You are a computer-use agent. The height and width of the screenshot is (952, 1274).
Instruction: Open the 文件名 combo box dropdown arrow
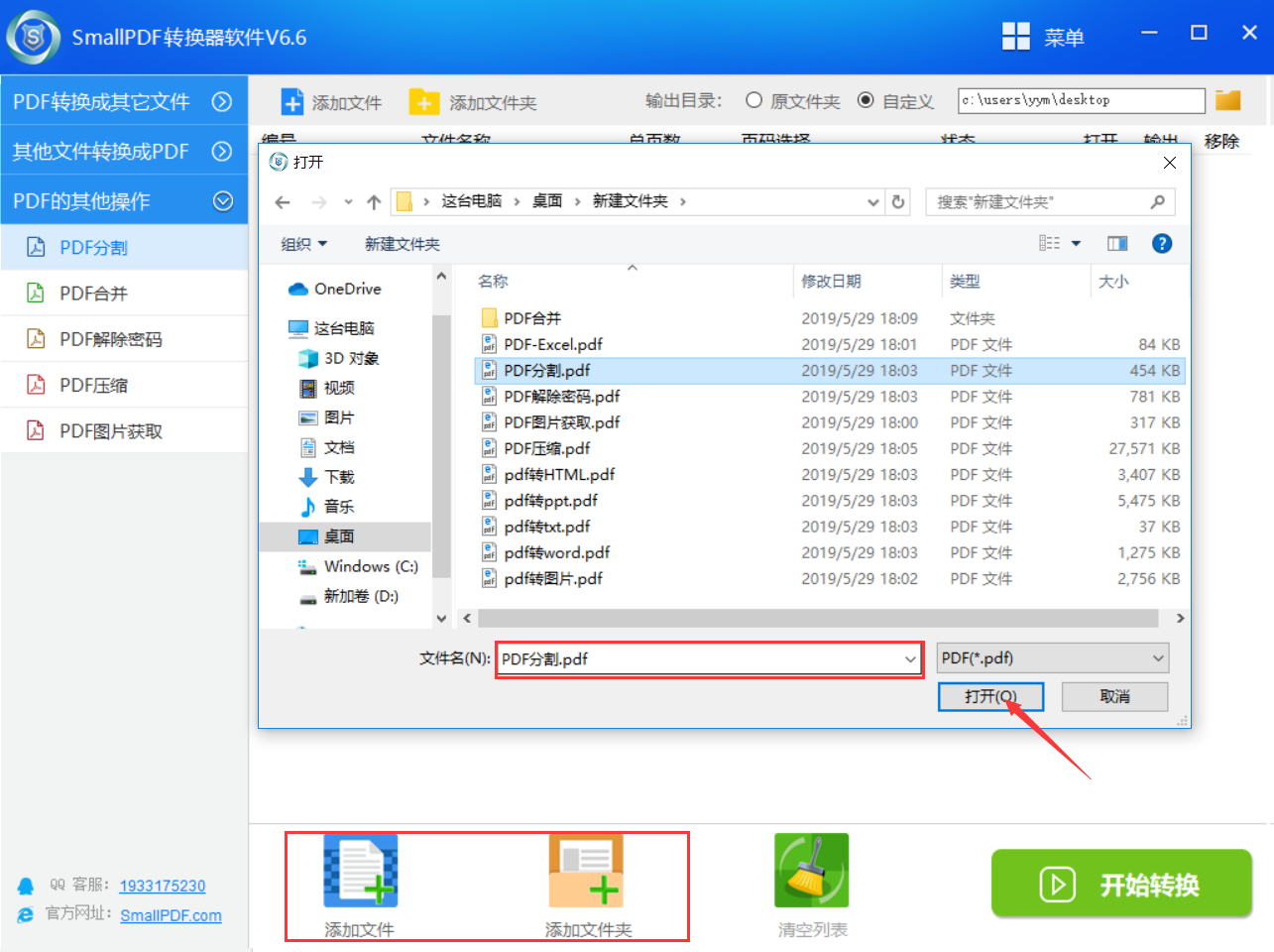pos(910,658)
